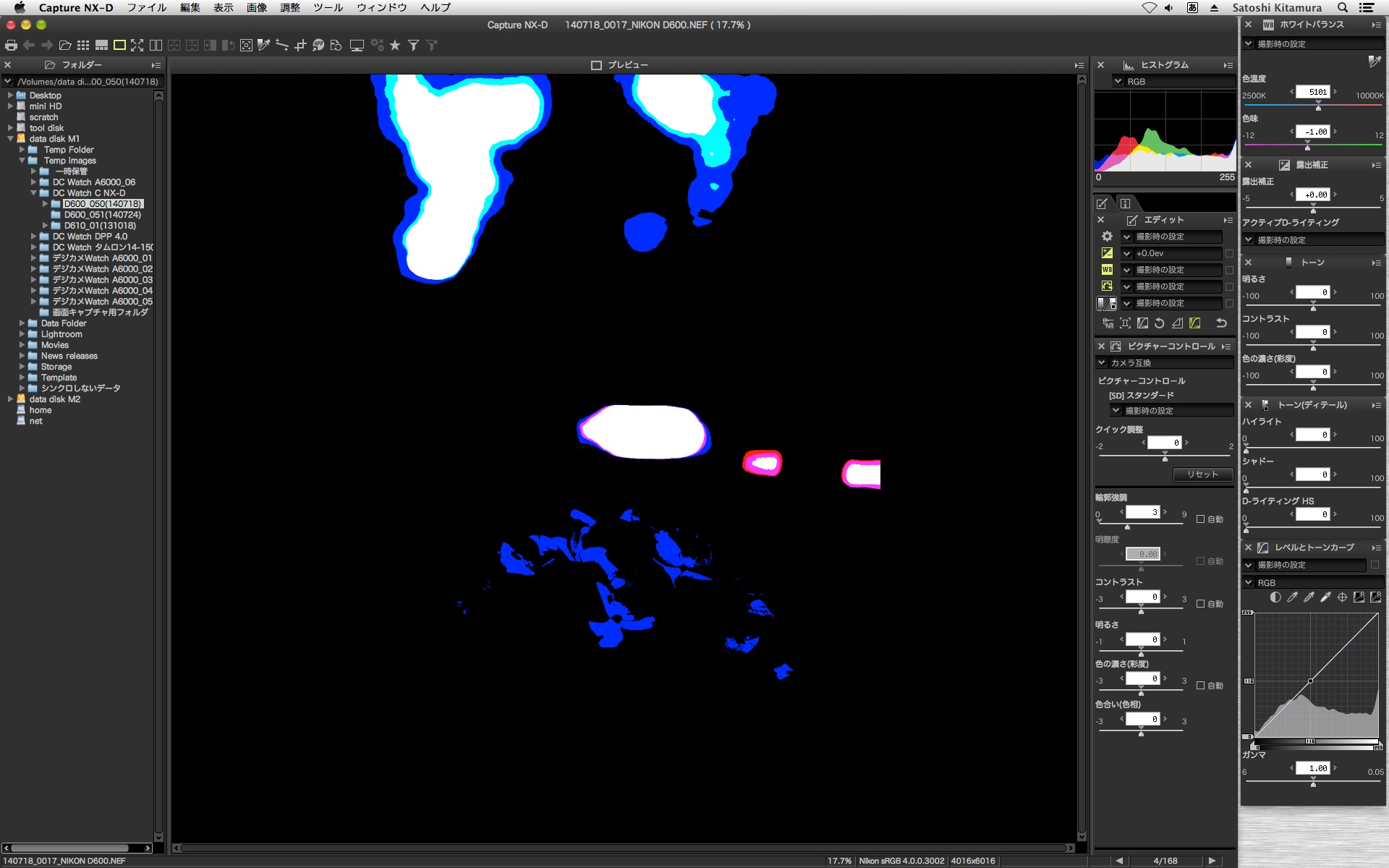Enable the 輪郭強調 自動 checkbox

1201,519
